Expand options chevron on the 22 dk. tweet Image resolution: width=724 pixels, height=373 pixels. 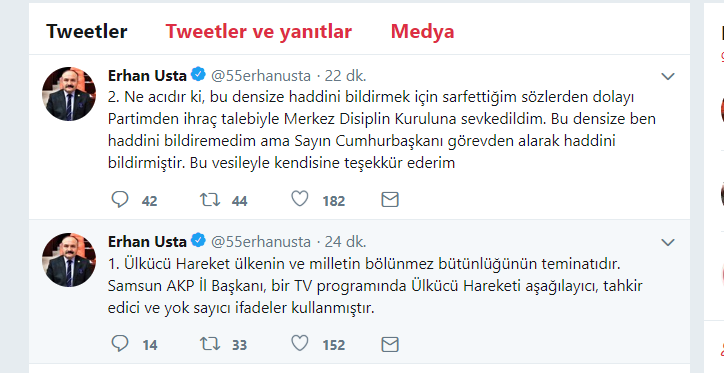click(668, 76)
